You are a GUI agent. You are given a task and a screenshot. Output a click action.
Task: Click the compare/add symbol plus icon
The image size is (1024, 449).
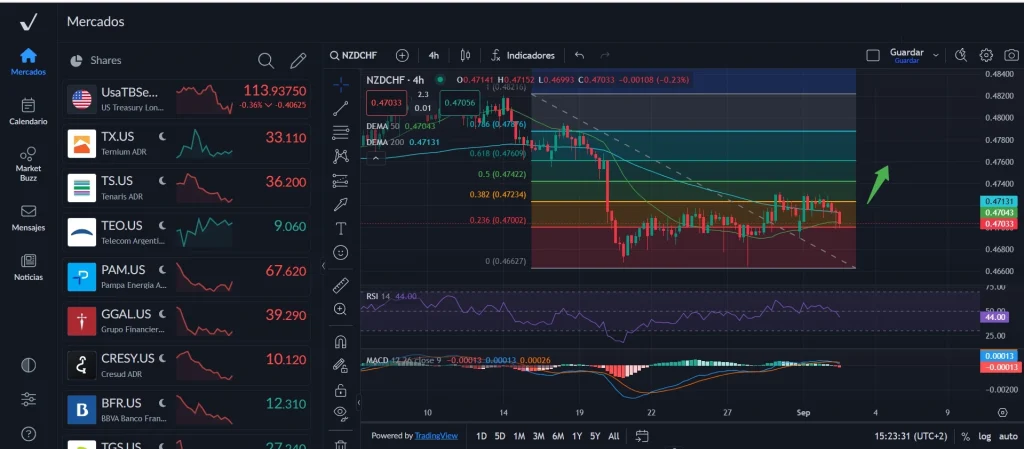(402, 55)
